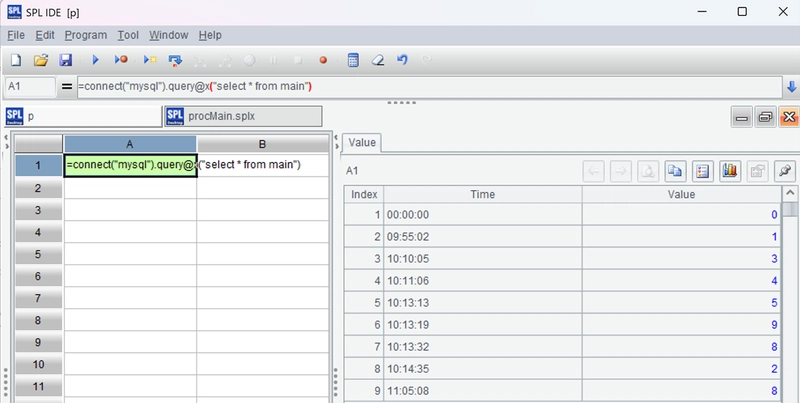
Task: Start debug run with breakpoint icon
Action: tap(121, 60)
